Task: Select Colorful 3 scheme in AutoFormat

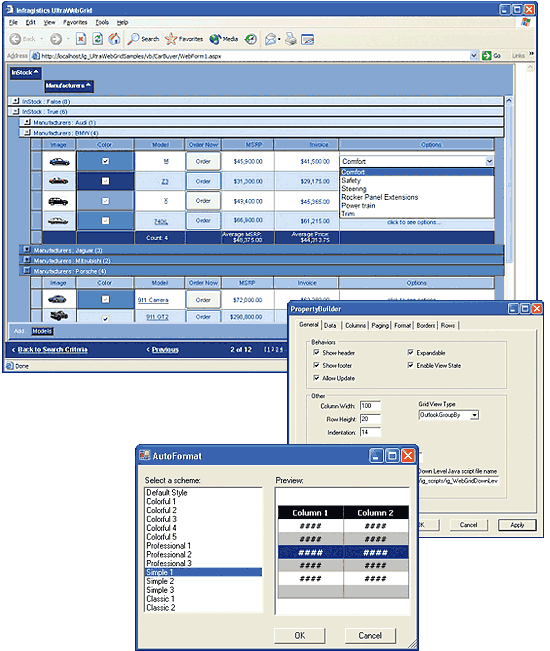Action: point(203,519)
